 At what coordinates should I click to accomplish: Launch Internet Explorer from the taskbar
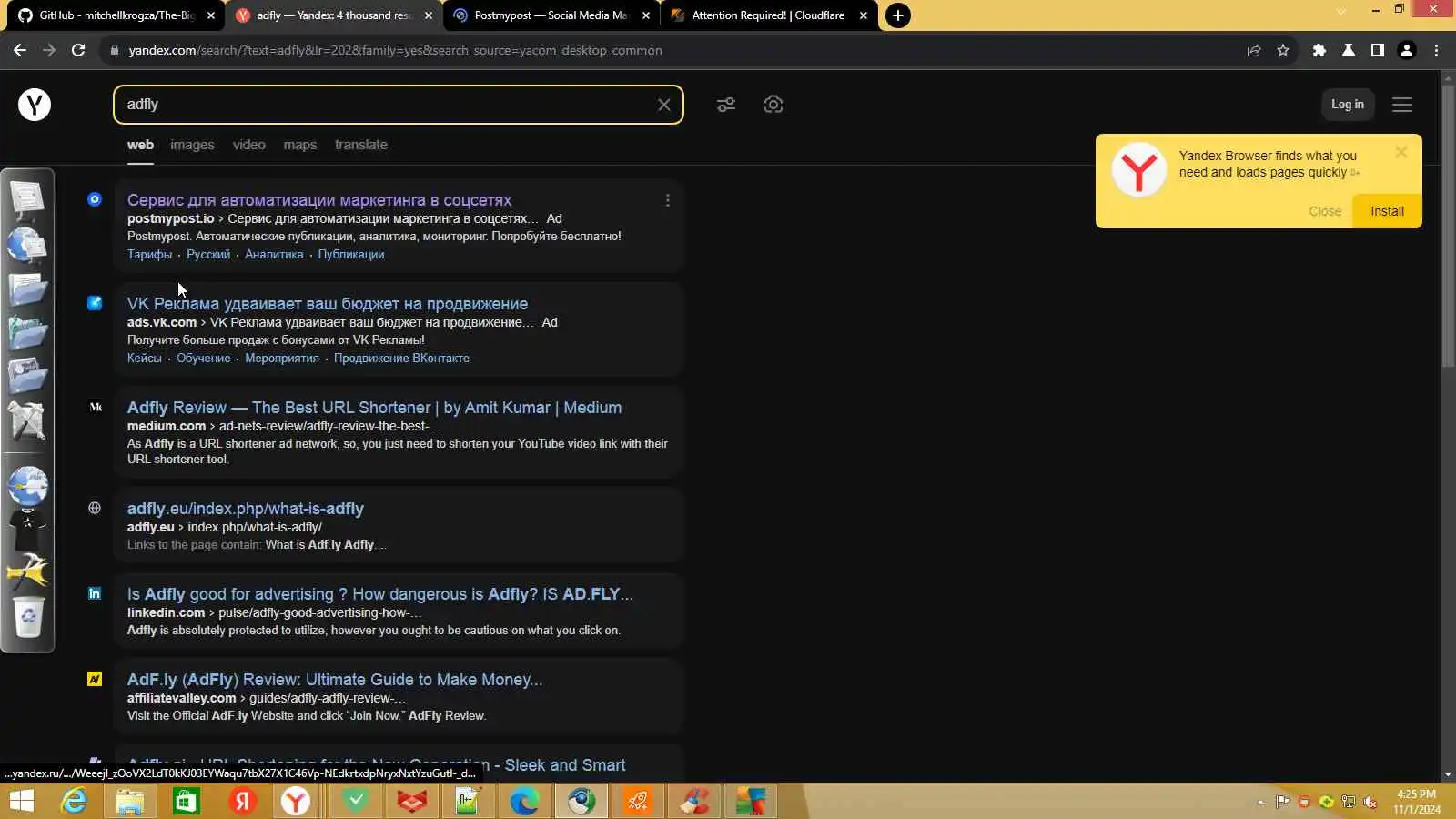[x=74, y=801]
